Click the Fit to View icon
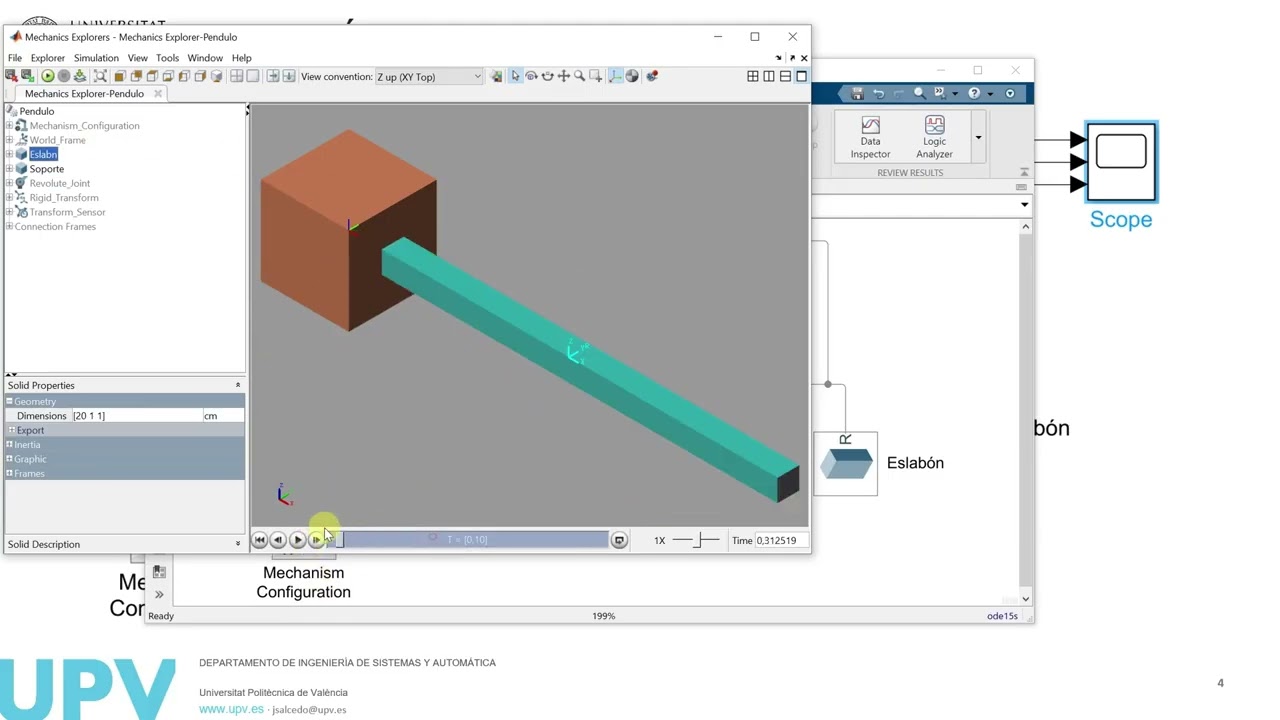The image size is (1280, 720). pyautogui.click(x=100, y=76)
